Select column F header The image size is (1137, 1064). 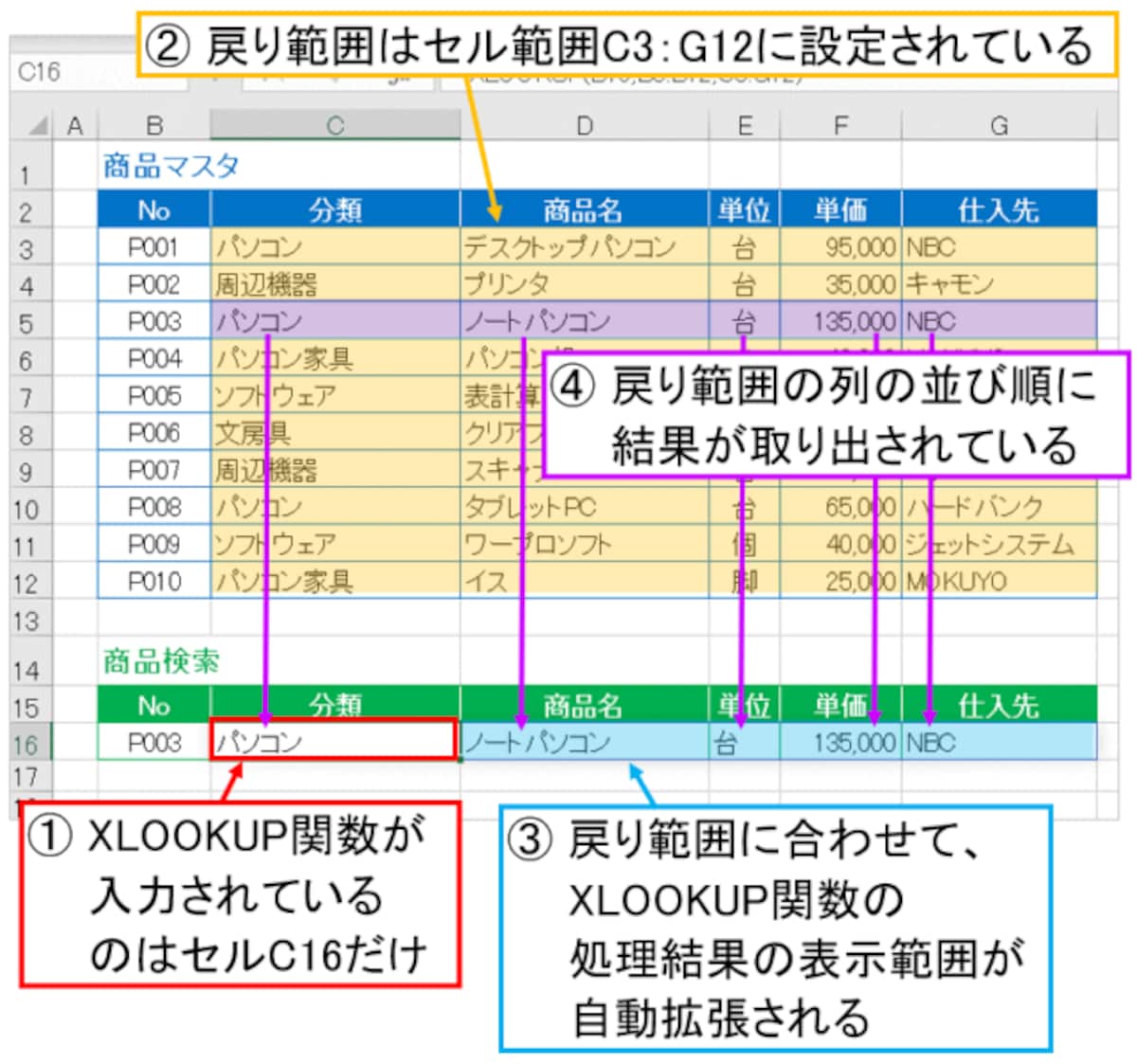click(x=841, y=125)
